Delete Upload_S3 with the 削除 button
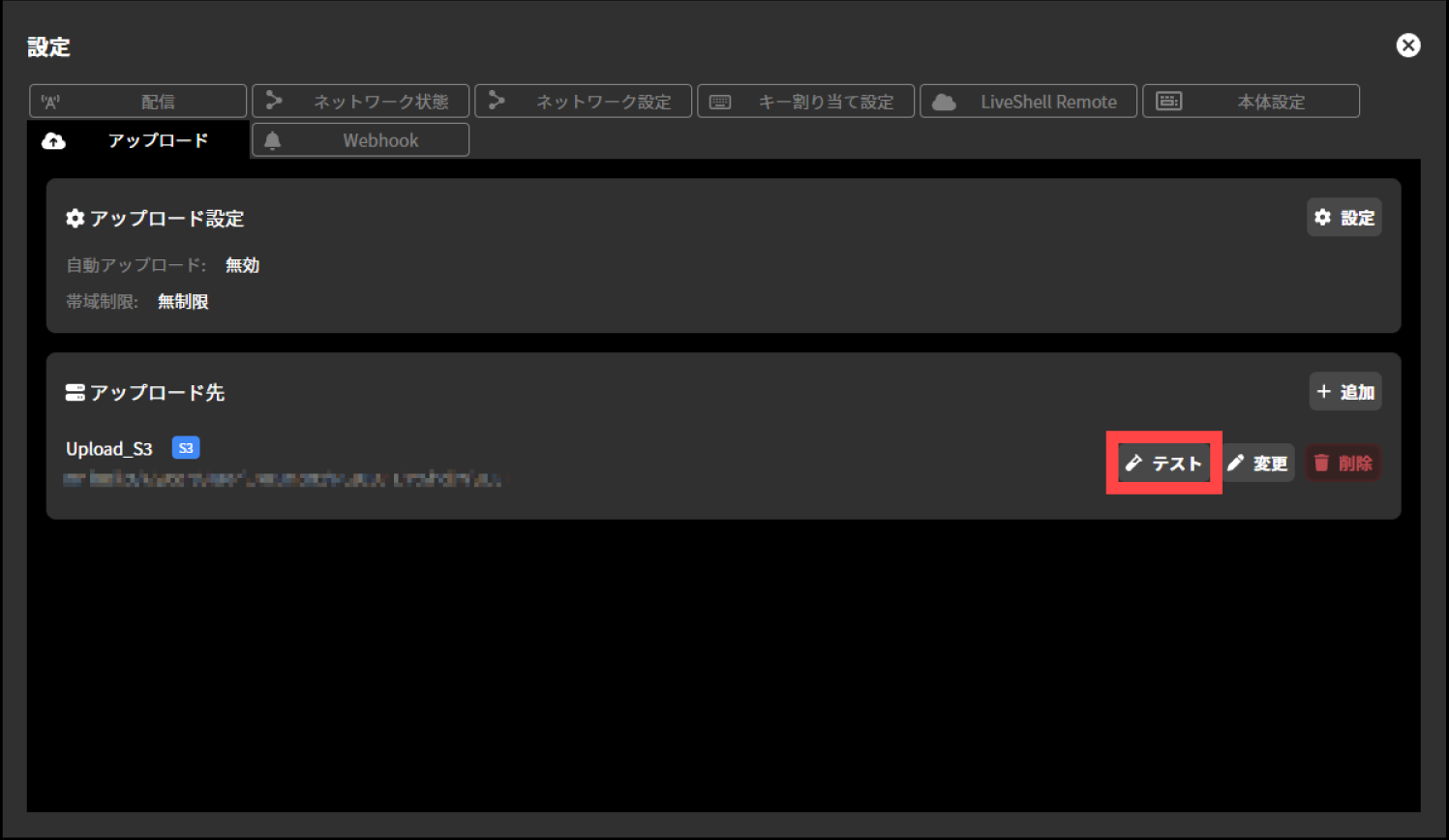Image resolution: width=1449 pixels, height=840 pixels. [x=1343, y=464]
